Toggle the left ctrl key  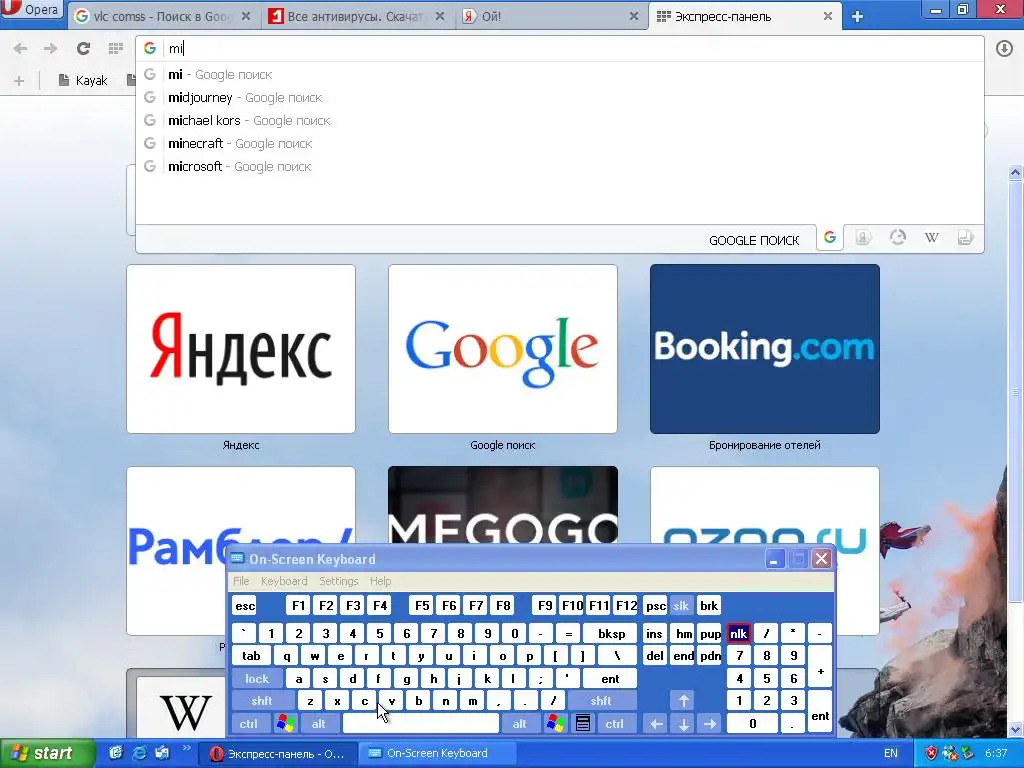[249, 724]
